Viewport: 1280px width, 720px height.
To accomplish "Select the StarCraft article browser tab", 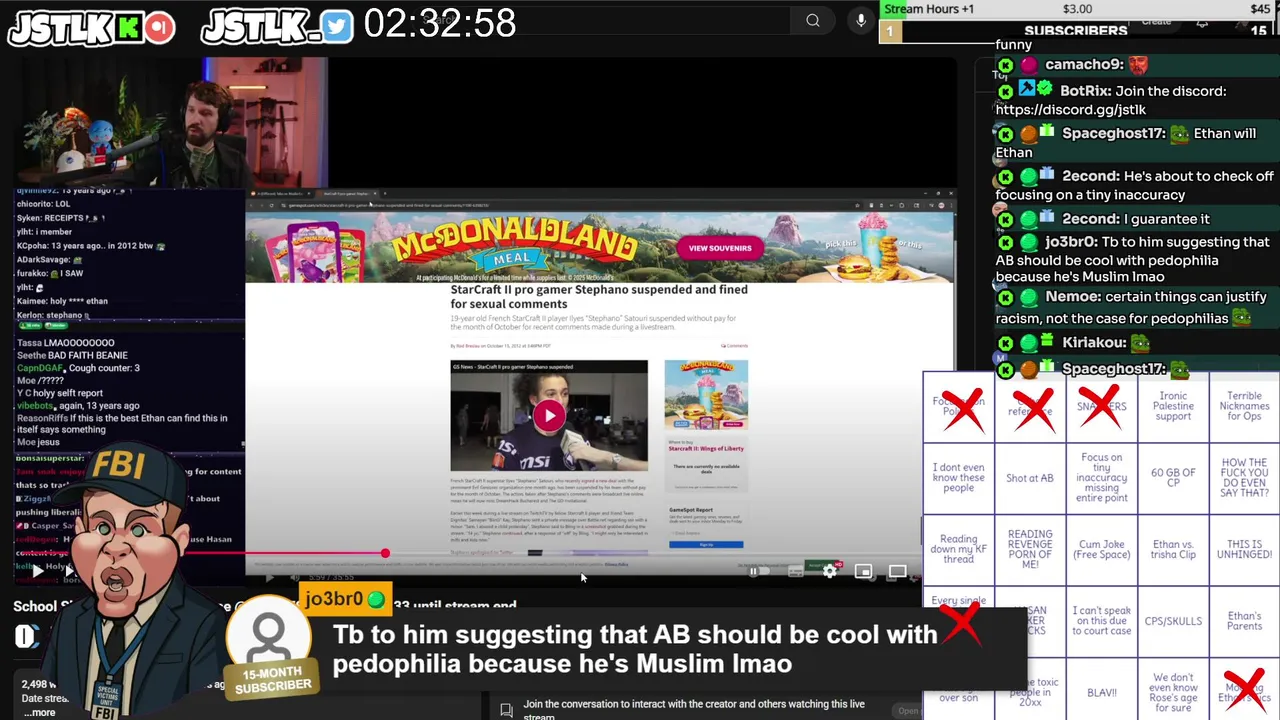I will click(349, 193).
